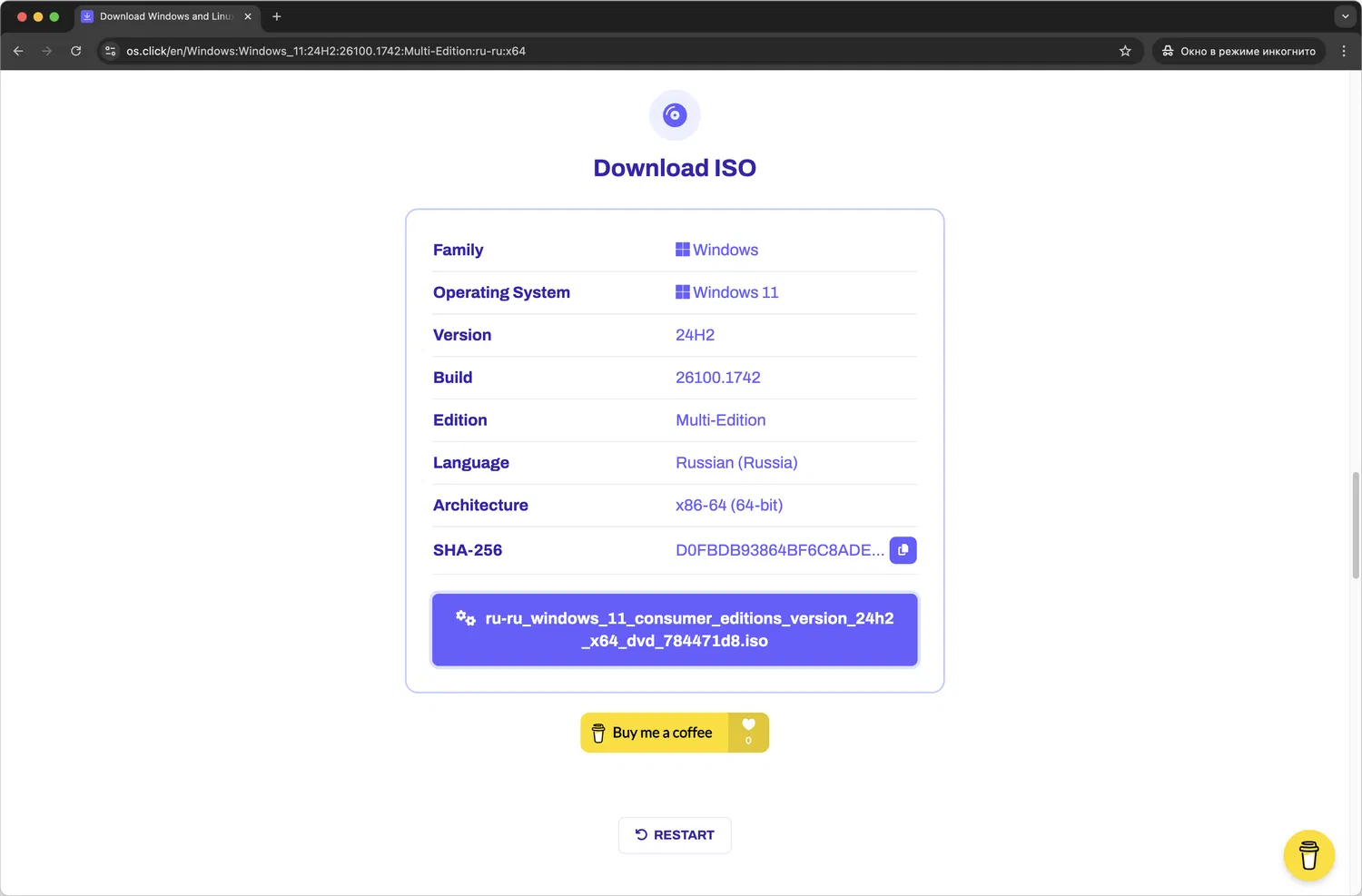
Task: Bookmark this page with the star icon
Action: point(1125,51)
